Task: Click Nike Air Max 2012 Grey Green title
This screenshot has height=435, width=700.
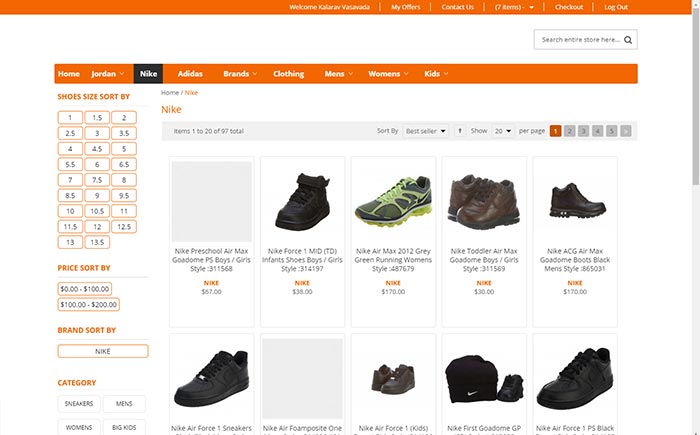Action: coord(393,260)
